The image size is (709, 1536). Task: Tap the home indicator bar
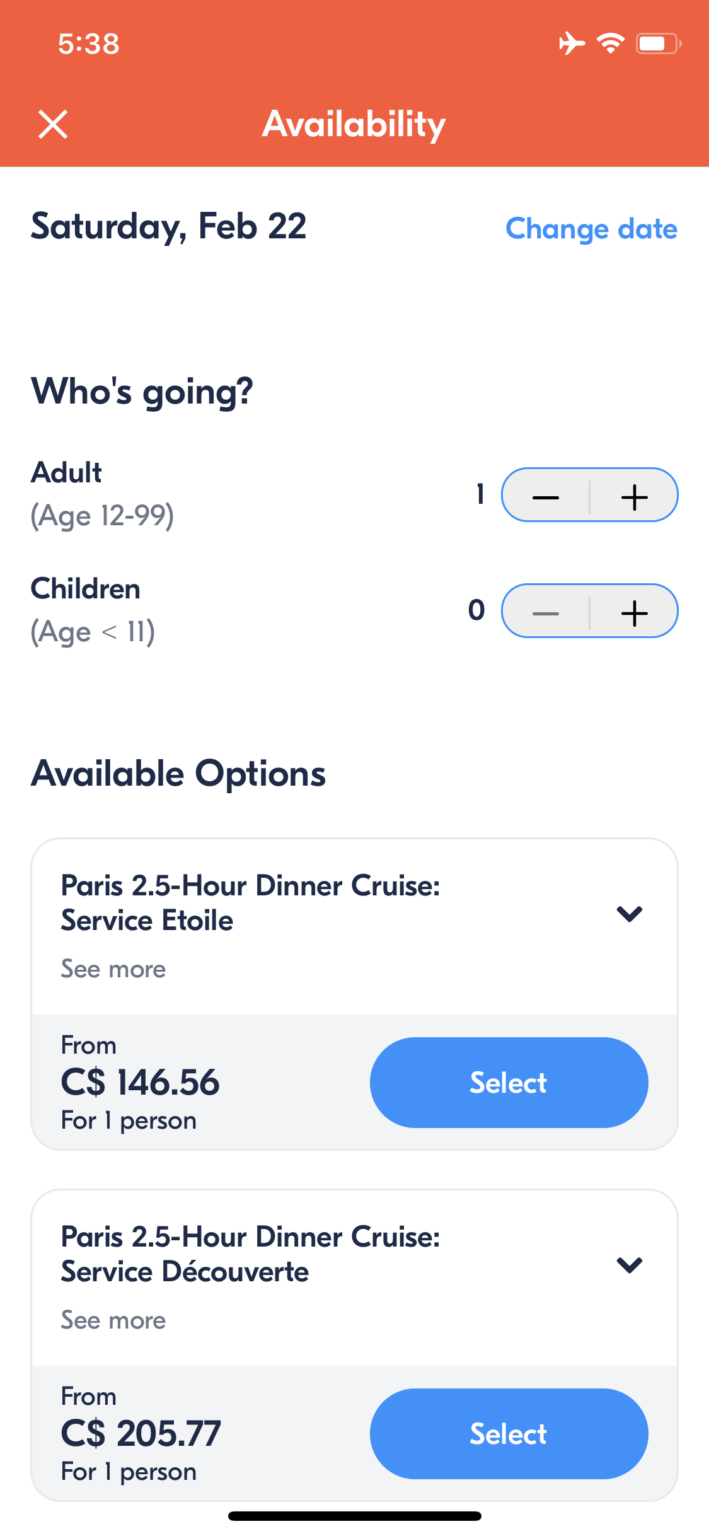354,1514
